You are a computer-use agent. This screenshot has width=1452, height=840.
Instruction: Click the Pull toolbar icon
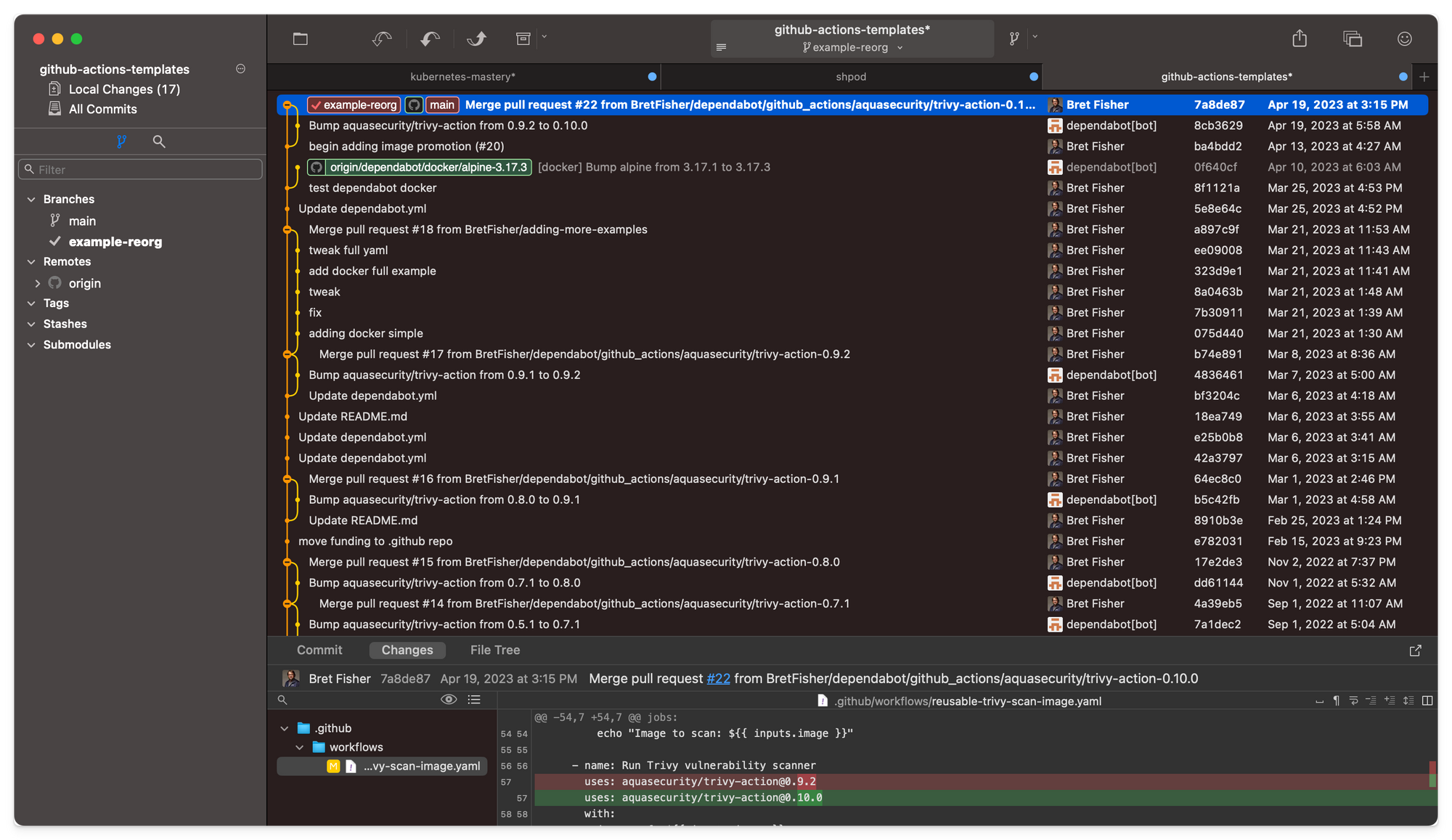tap(430, 38)
